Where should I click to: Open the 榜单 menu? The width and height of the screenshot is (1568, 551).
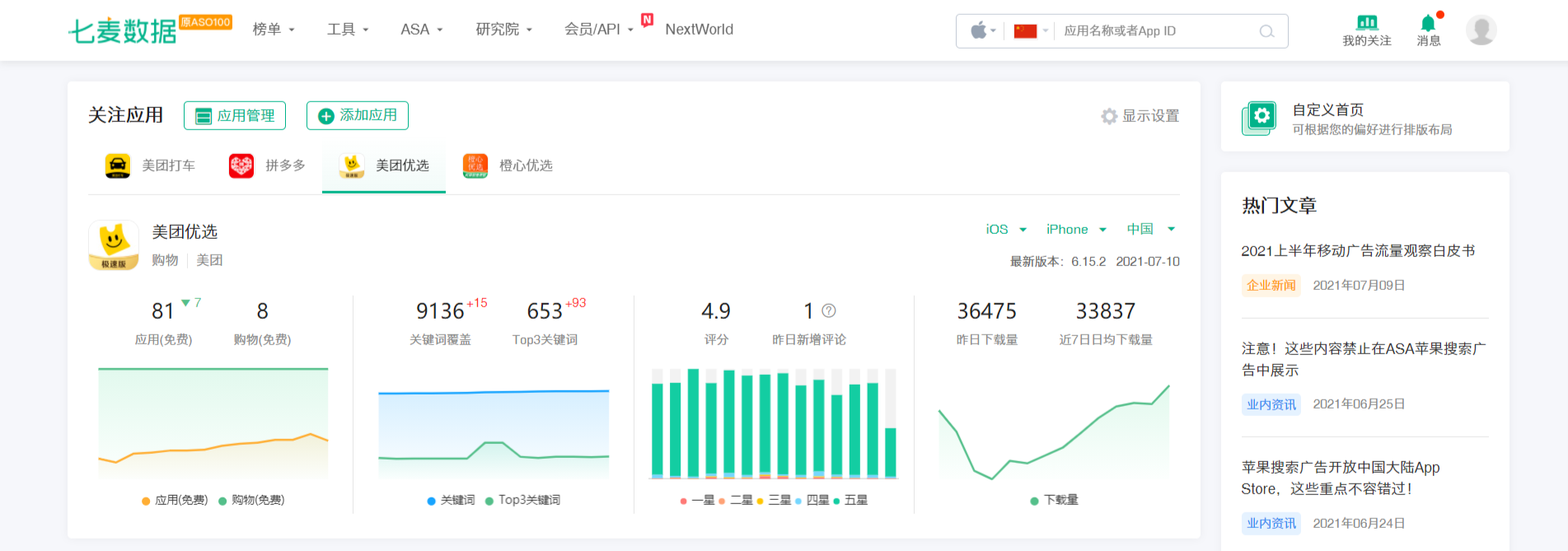(x=274, y=30)
